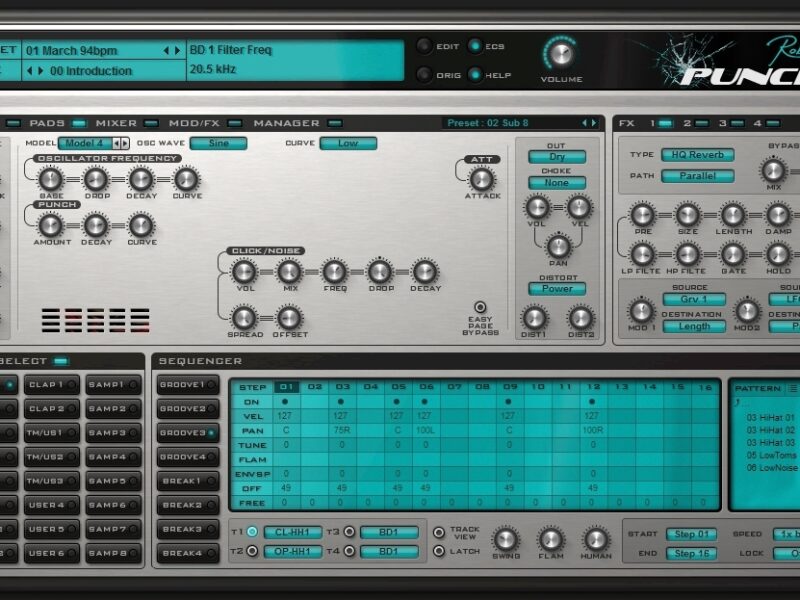Enable the Latch option

coord(439,552)
